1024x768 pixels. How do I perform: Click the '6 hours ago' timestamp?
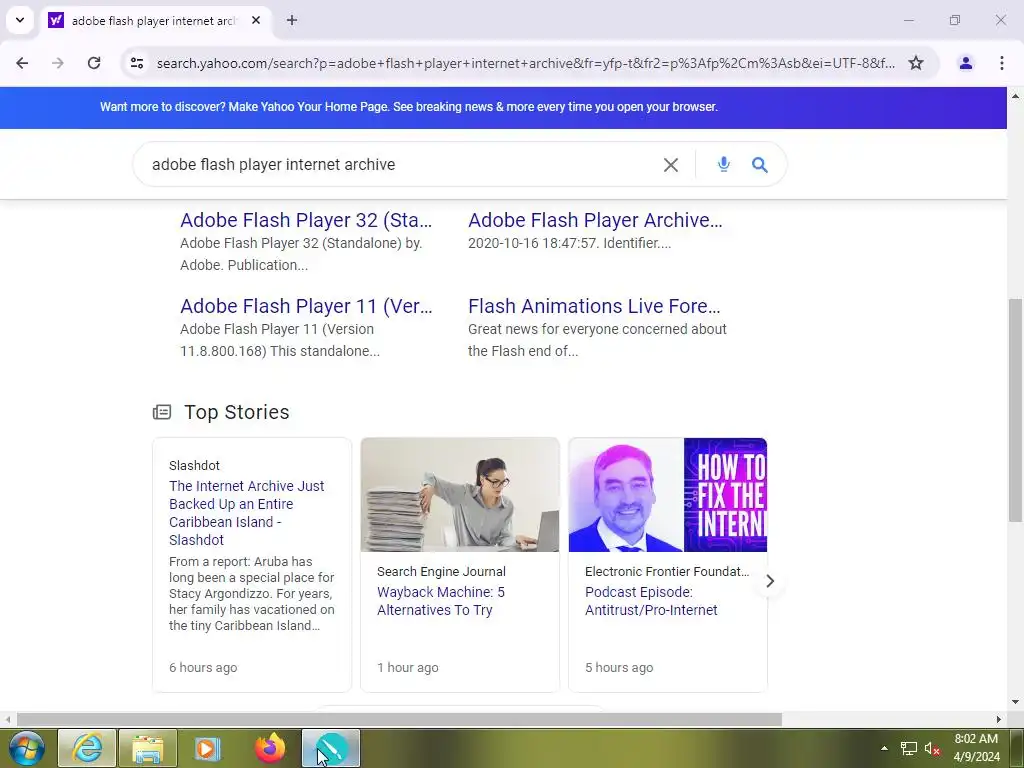coord(203,667)
